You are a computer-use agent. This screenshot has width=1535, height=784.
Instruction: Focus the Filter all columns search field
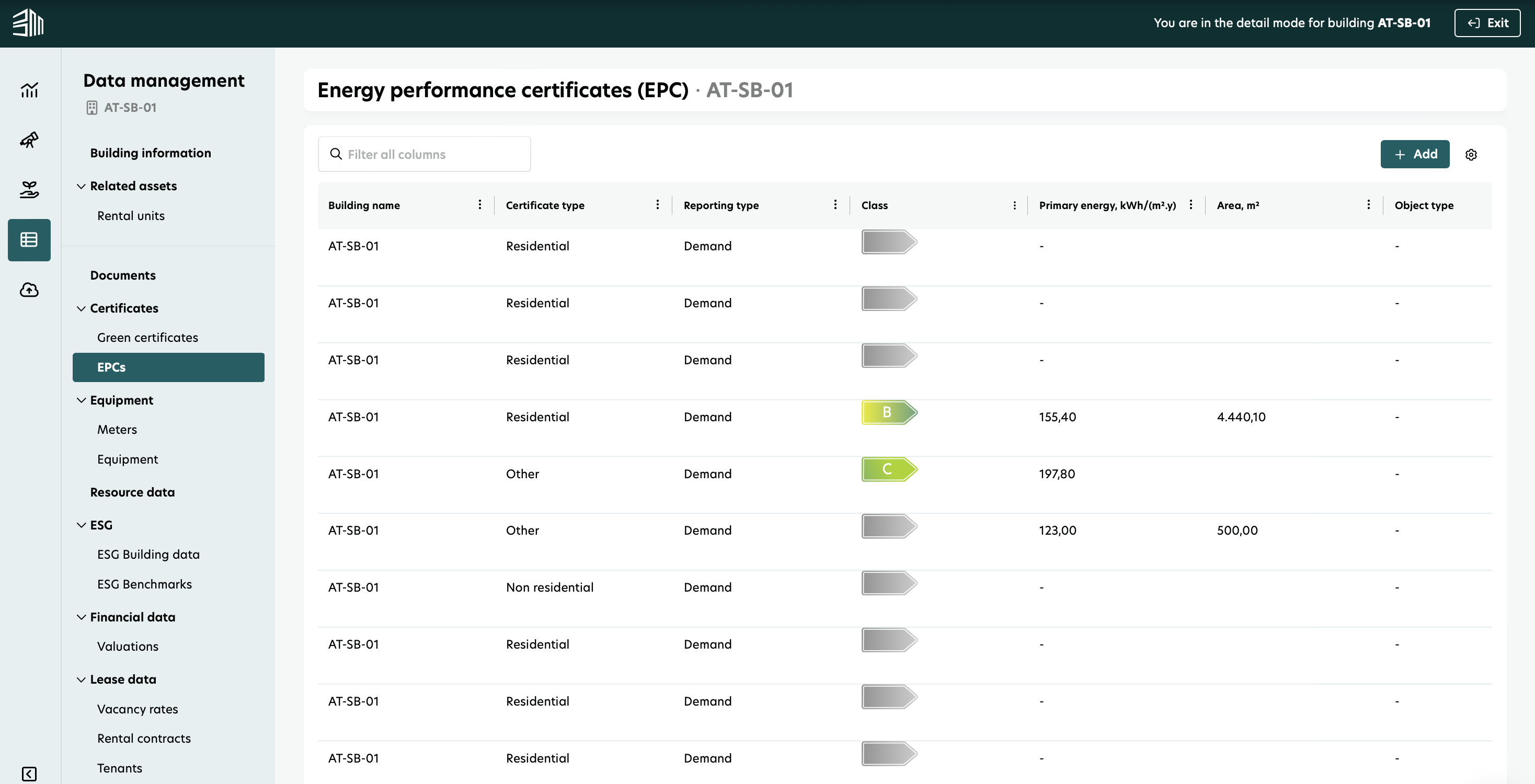[x=423, y=154]
